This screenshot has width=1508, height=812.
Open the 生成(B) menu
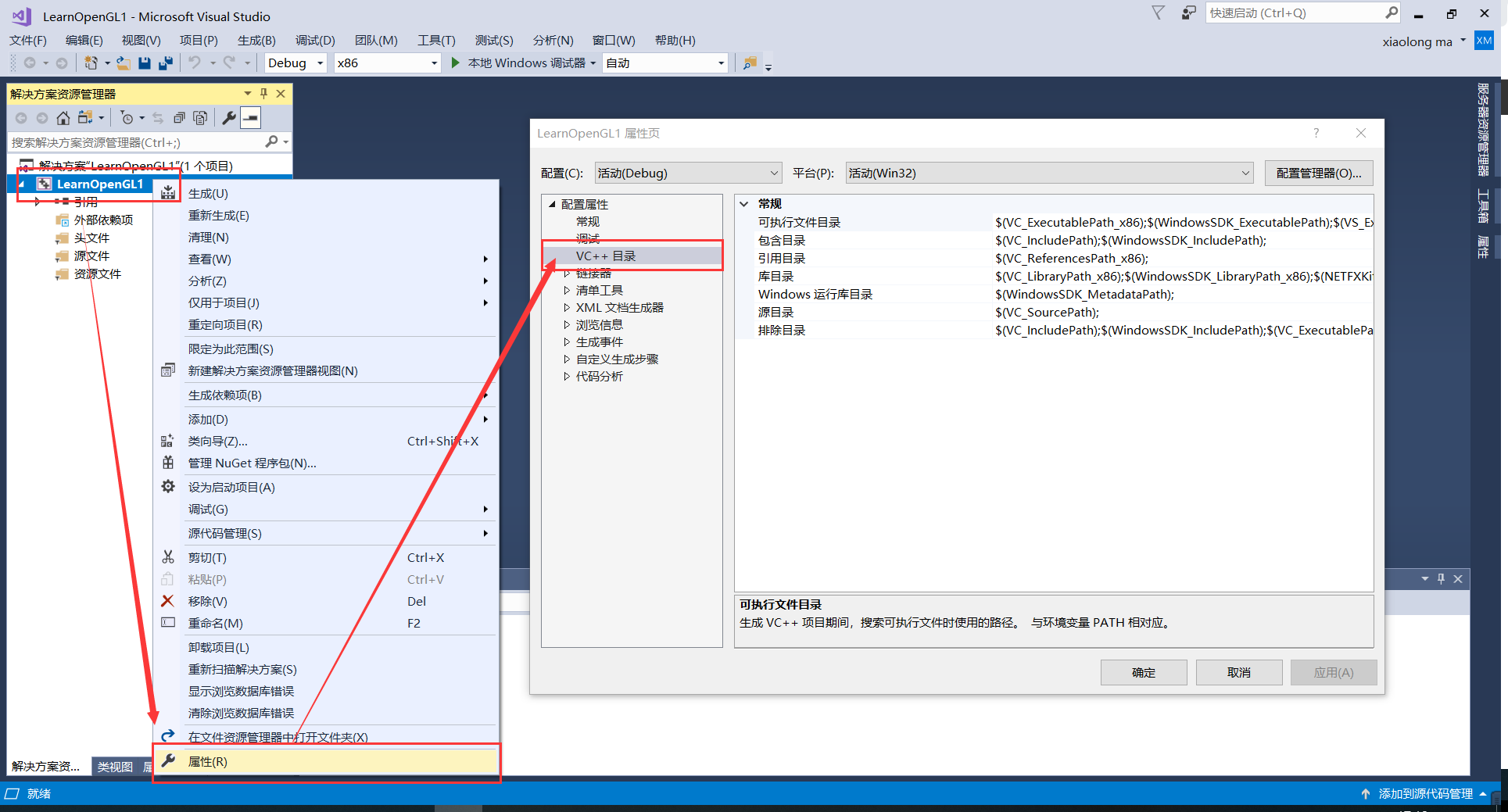tap(256, 40)
